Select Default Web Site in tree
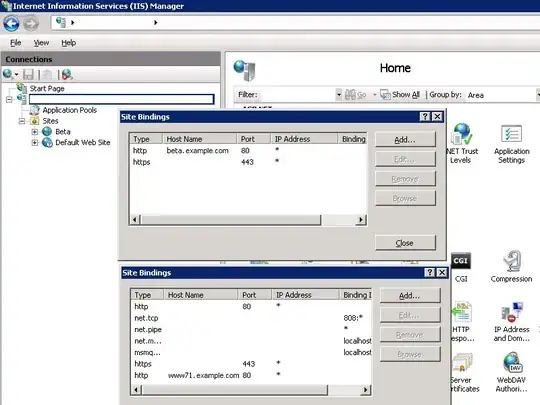 click(x=83, y=142)
